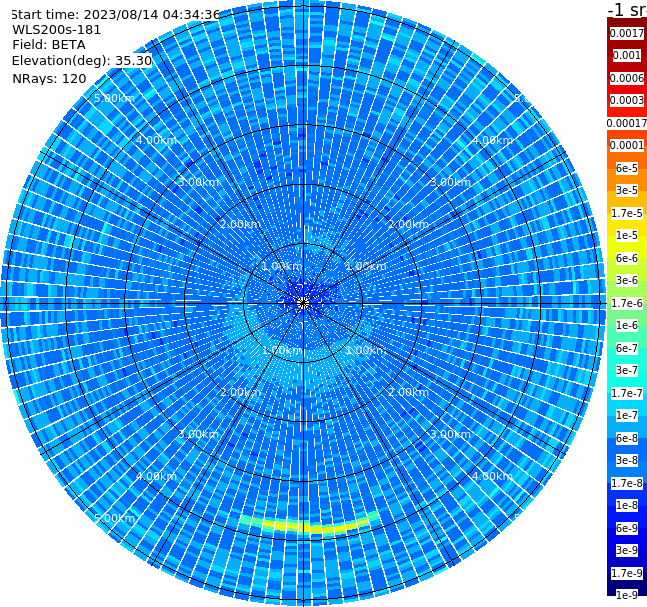The height and width of the screenshot is (607, 647).
Task: Click the 0.0017 colorbar label
Action: [627, 33]
